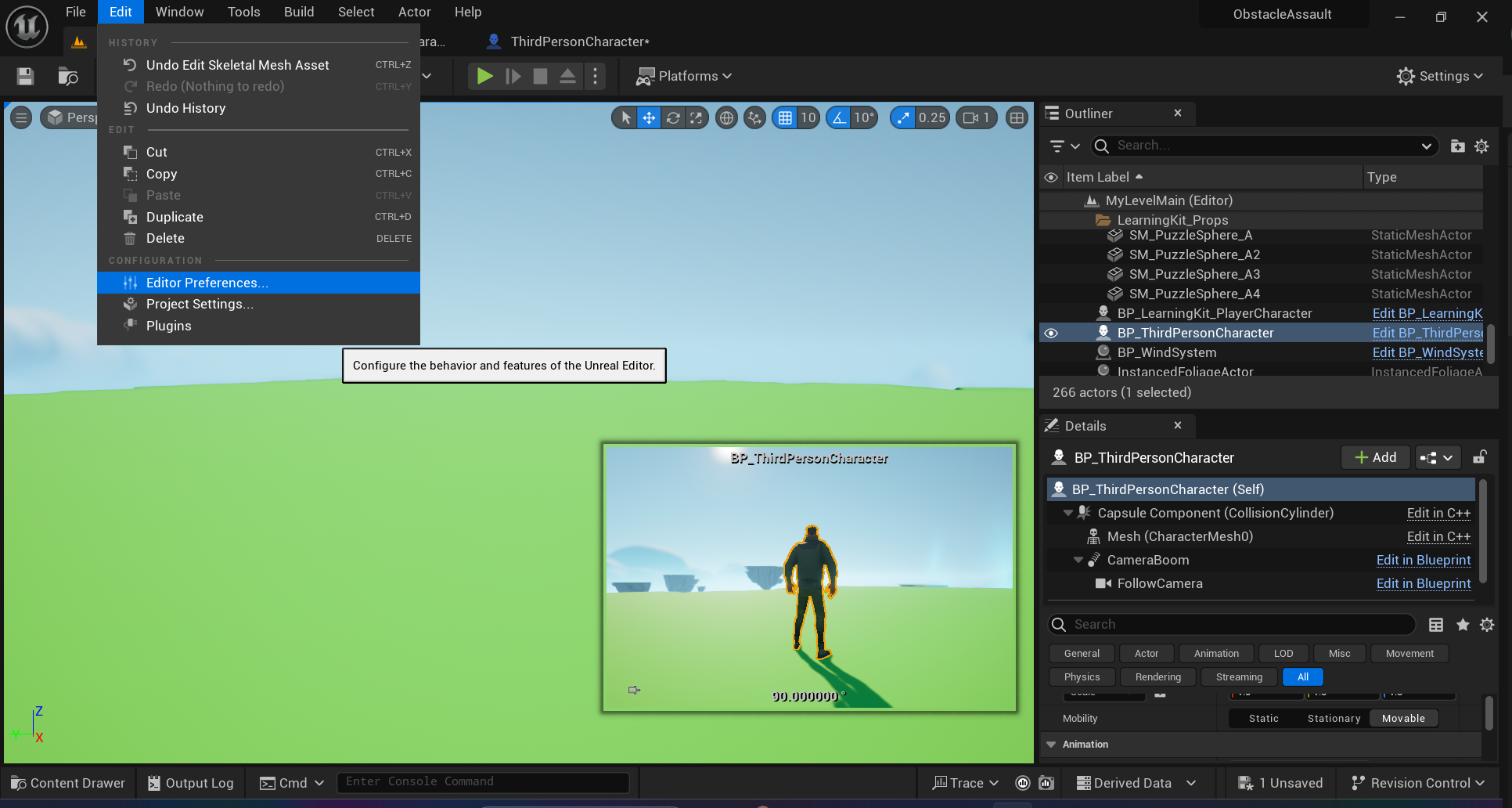Click the 1 Unsaved status button
Viewport: 1512px width, 808px height.
pyautogui.click(x=1280, y=783)
